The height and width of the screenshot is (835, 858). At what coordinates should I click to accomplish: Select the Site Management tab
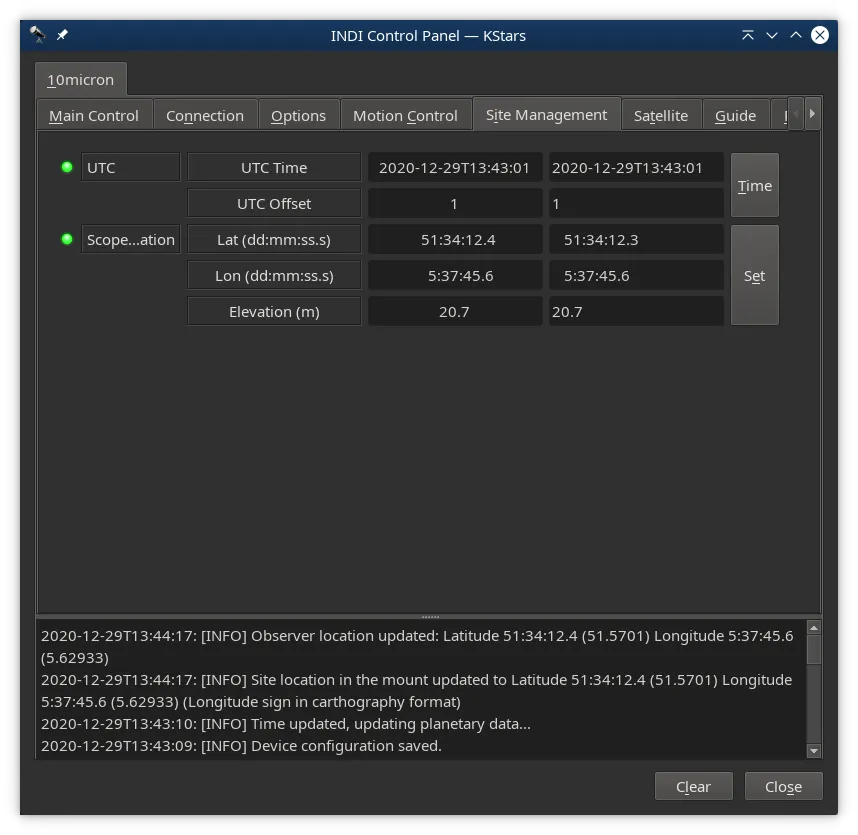pos(547,114)
